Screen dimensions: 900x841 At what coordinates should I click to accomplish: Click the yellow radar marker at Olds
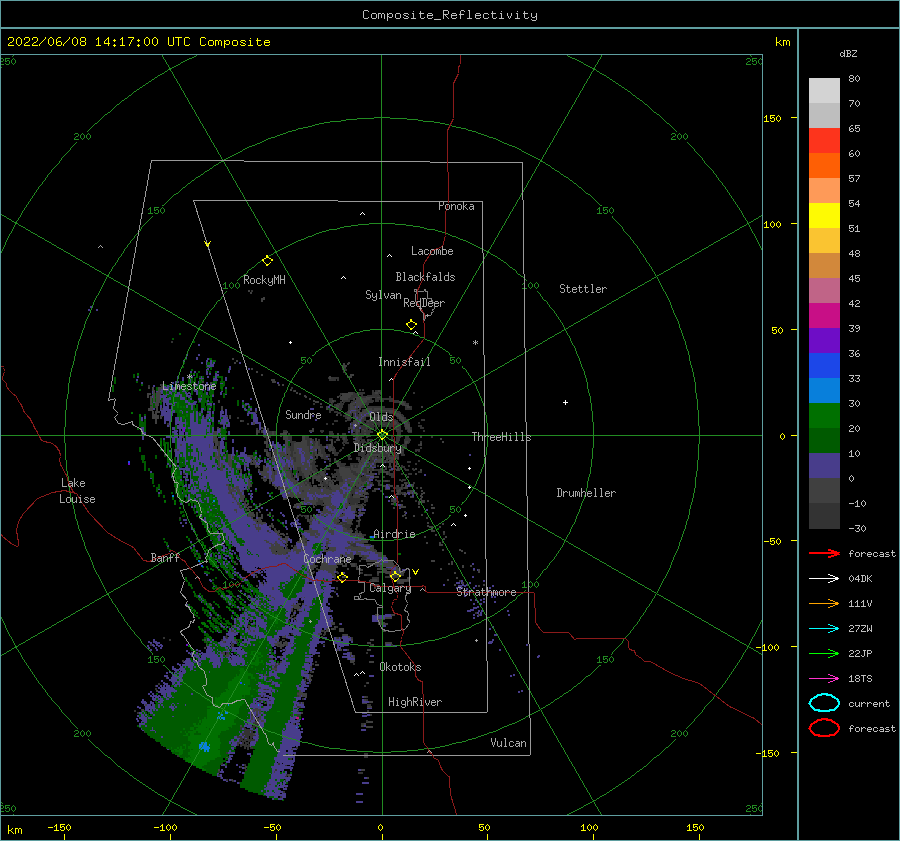(382, 435)
